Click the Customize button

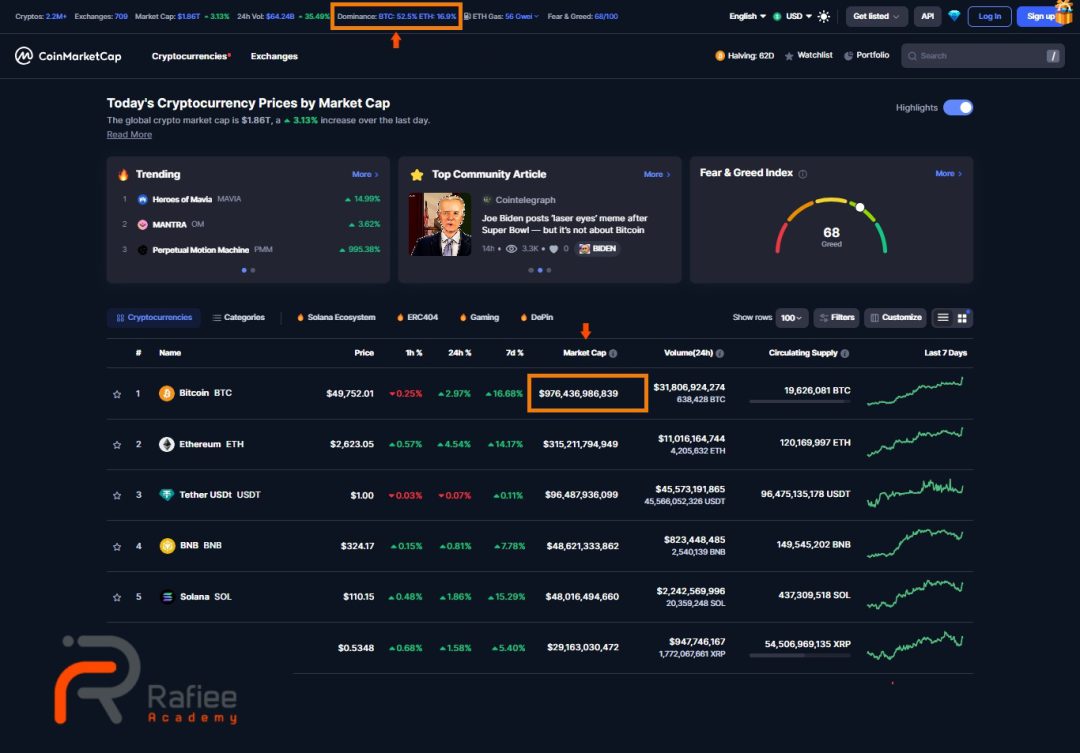coord(895,318)
